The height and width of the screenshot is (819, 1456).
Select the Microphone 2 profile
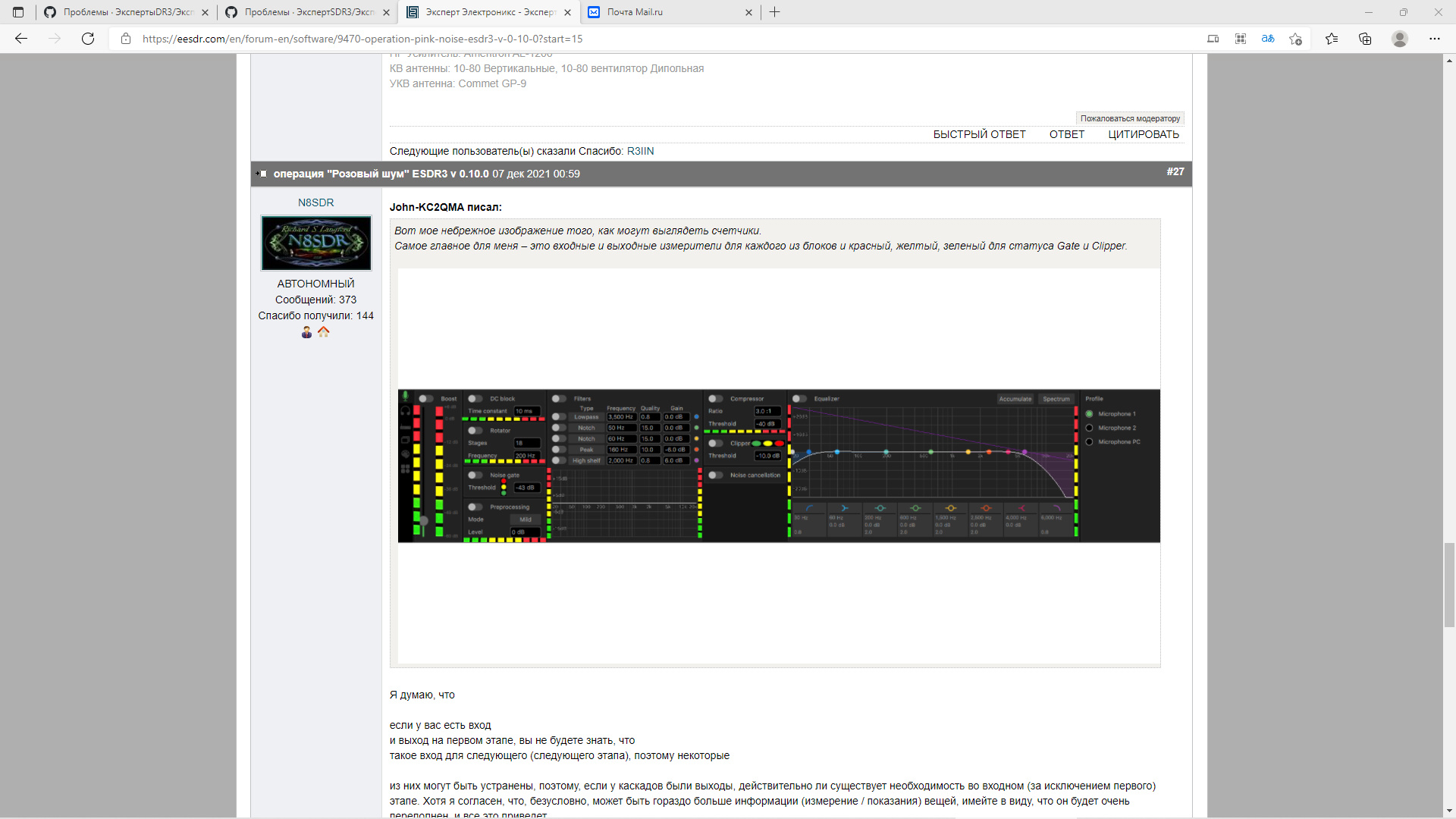coord(1090,427)
